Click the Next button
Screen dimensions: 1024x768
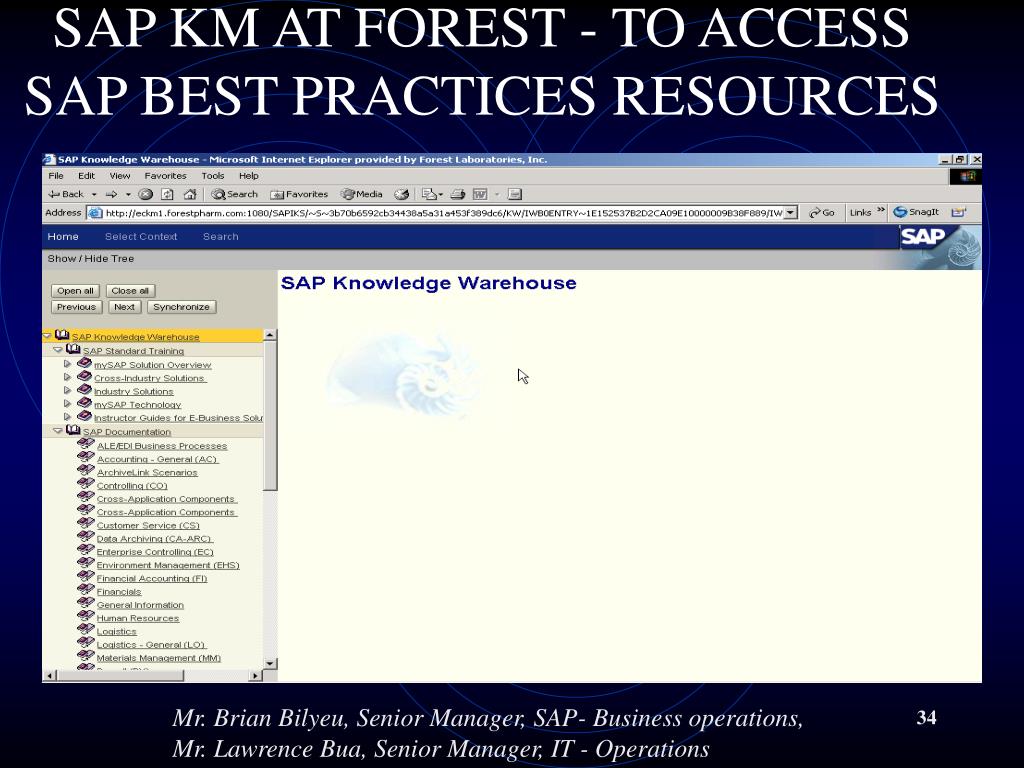pos(124,307)
